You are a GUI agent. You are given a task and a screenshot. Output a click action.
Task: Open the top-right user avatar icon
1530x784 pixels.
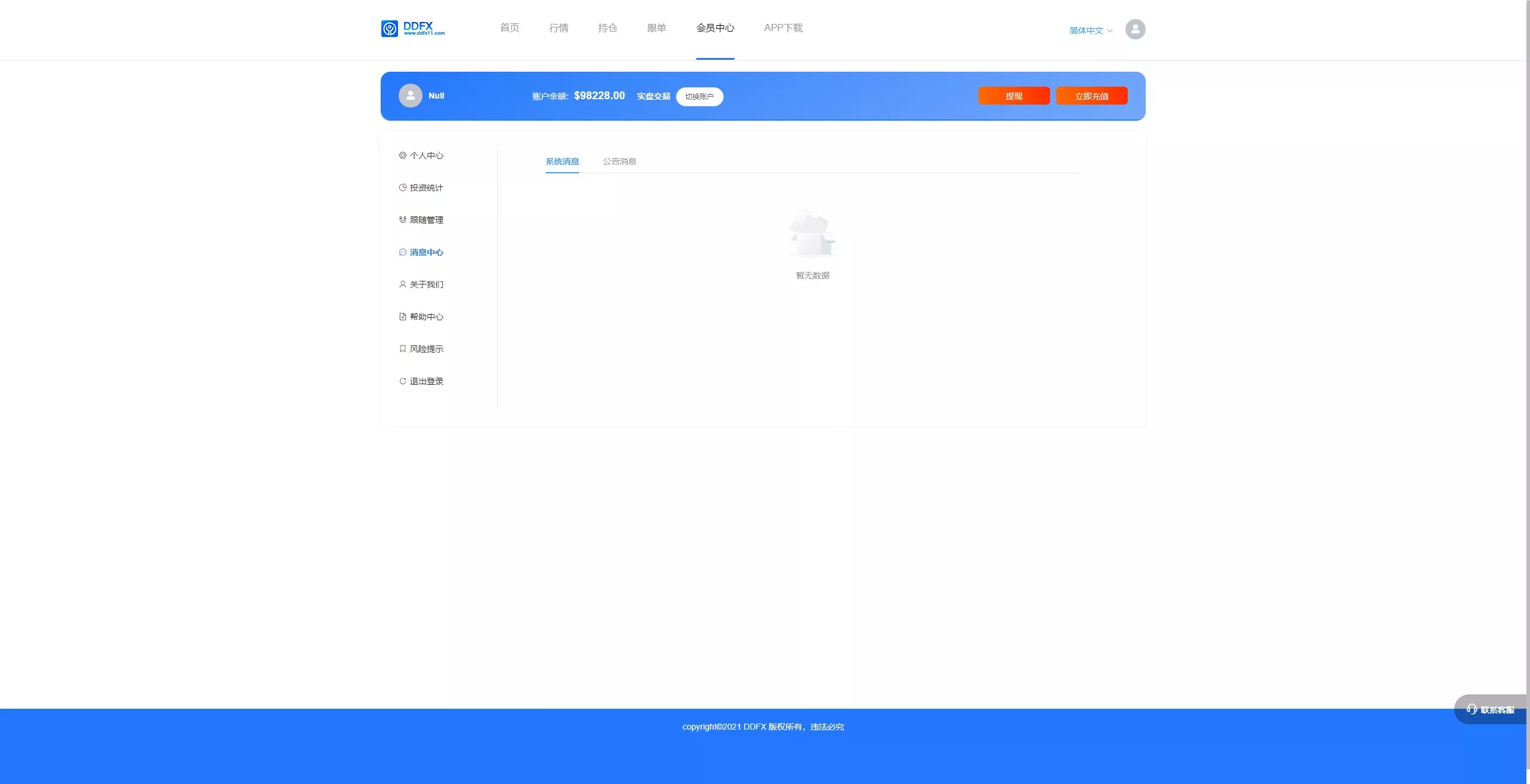[1135, 29]
